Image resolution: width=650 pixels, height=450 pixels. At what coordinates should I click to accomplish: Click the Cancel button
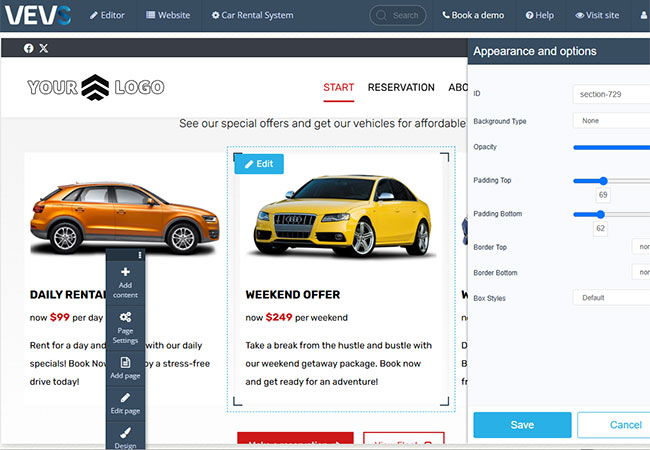pos(614,425)
